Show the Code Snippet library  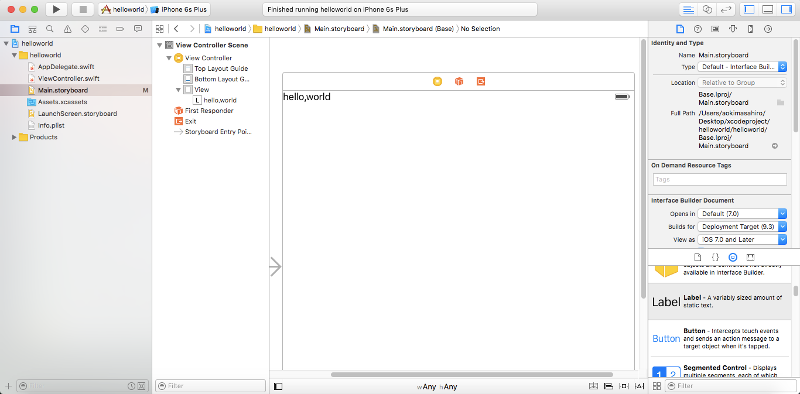click(x=715, y=257)
